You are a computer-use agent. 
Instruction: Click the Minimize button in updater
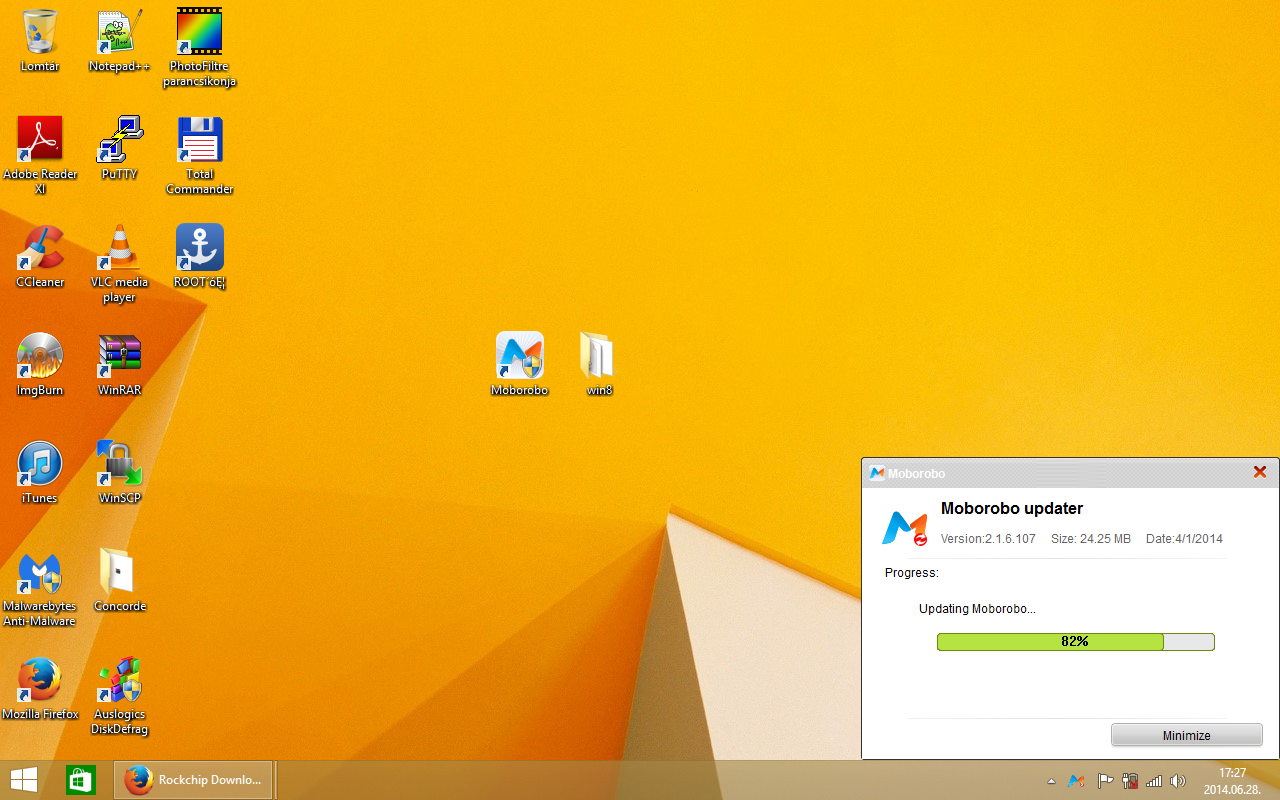(x=1186, y=735)
